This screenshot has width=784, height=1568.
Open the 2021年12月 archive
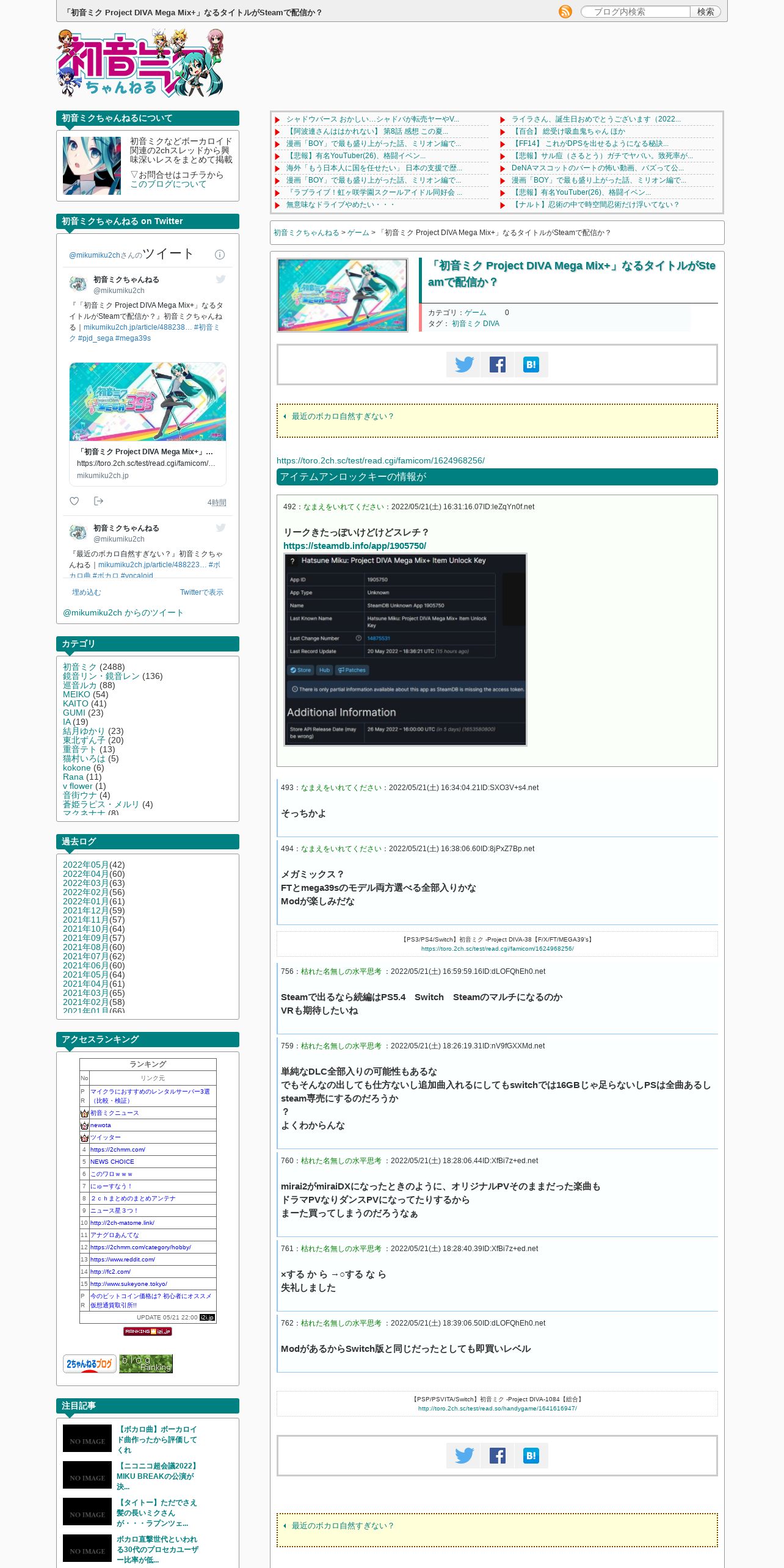tap(85, 910)
